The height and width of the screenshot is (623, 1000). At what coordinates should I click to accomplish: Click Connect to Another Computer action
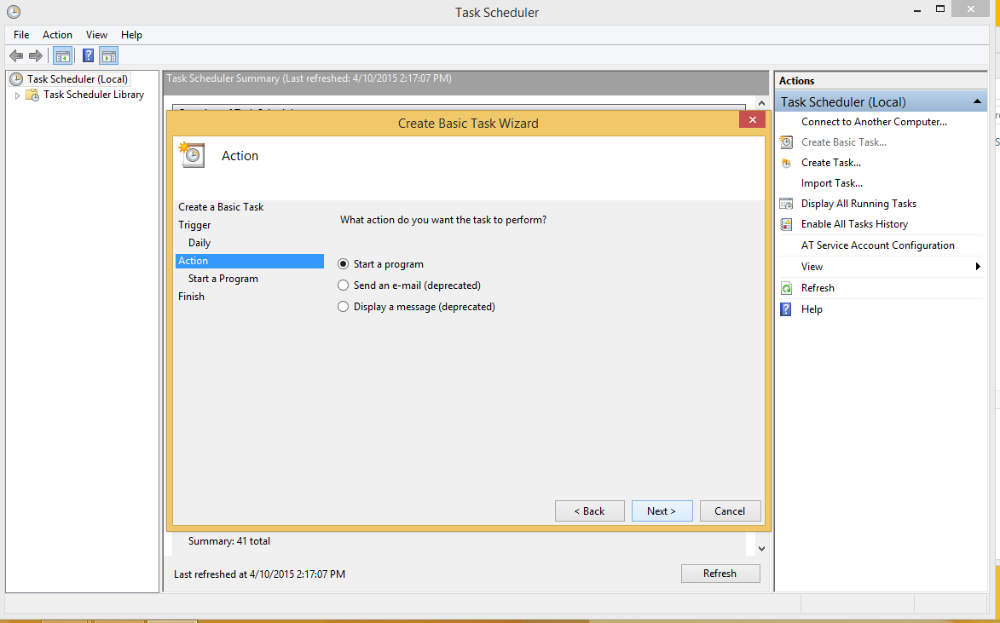click(x=874, y=122)
